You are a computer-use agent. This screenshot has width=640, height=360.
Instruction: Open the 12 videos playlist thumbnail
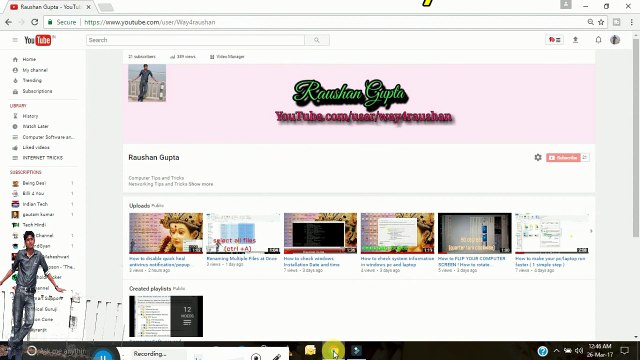(166, 316)
